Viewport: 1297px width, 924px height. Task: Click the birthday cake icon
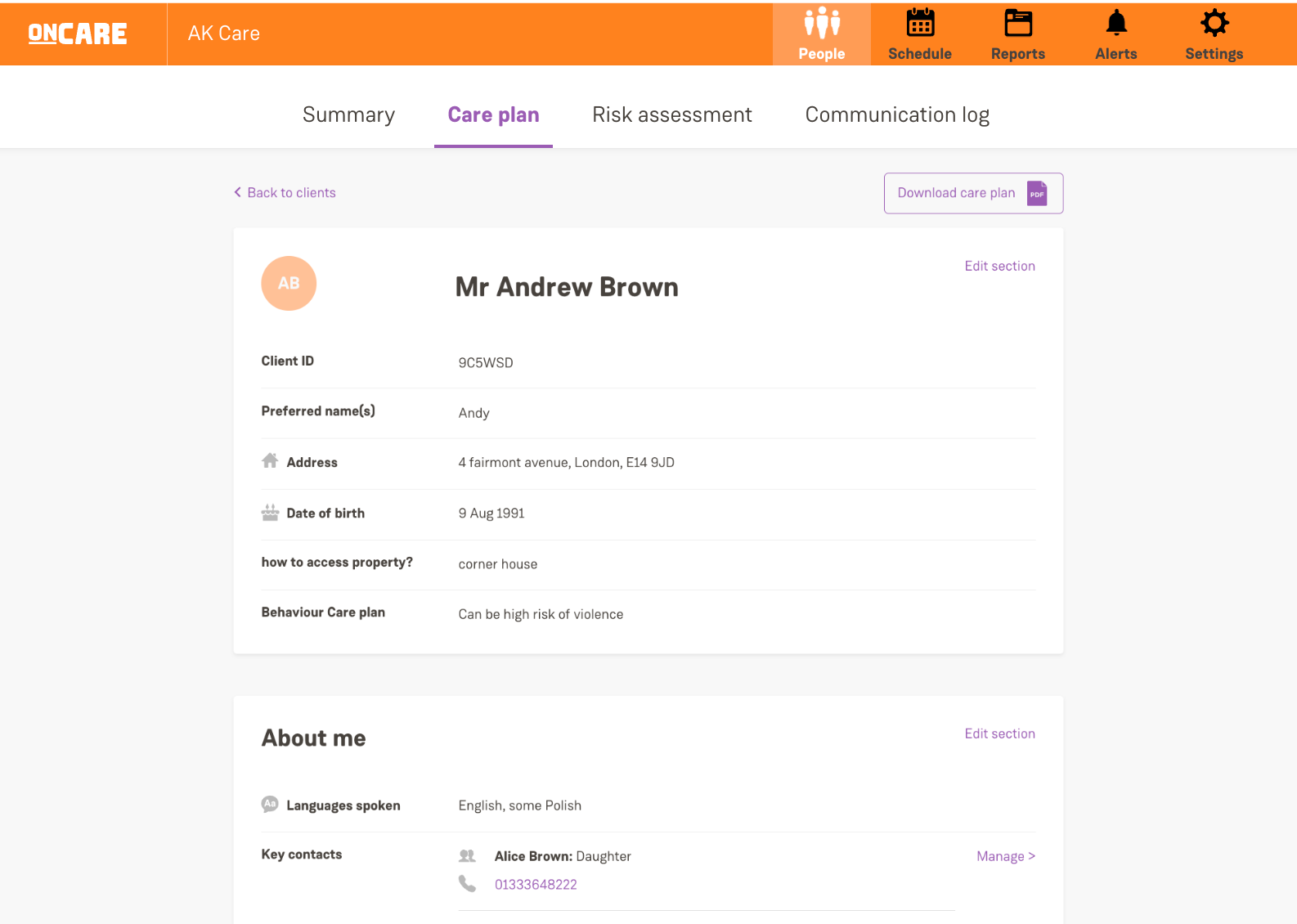coord(270,513)
